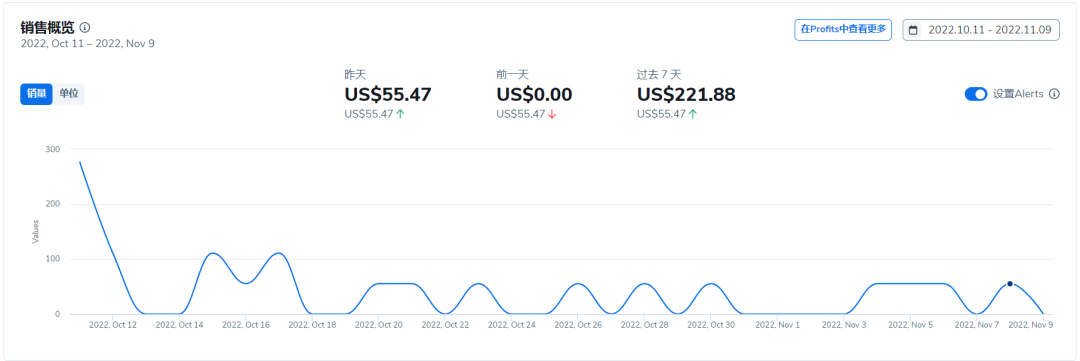Viewport: 1080px width, 361px height.
Task: Click the 2022, Nov 5 x-axis label
Action: tap(911, 324)
